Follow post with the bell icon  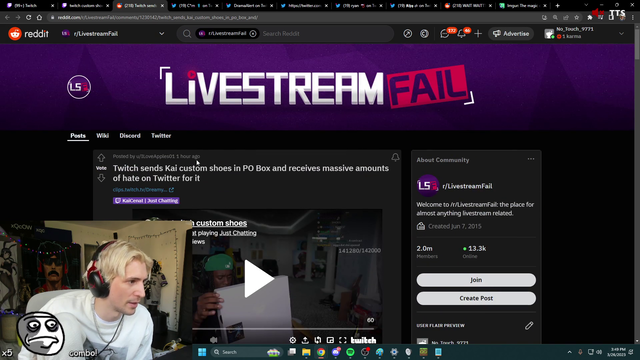tap(395, 157)
